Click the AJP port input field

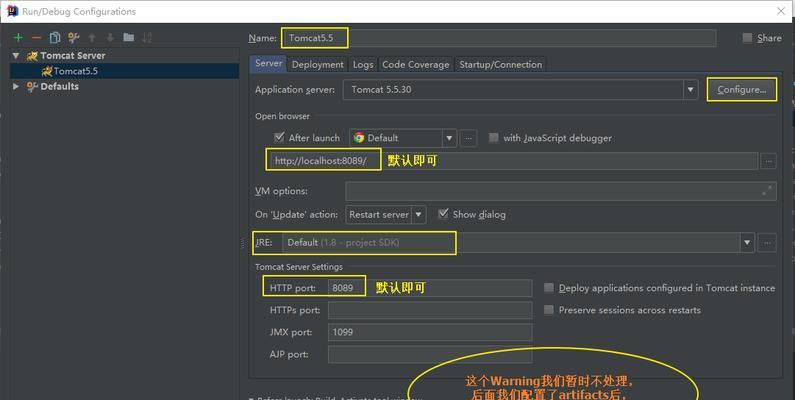click(x=430, y=354)
